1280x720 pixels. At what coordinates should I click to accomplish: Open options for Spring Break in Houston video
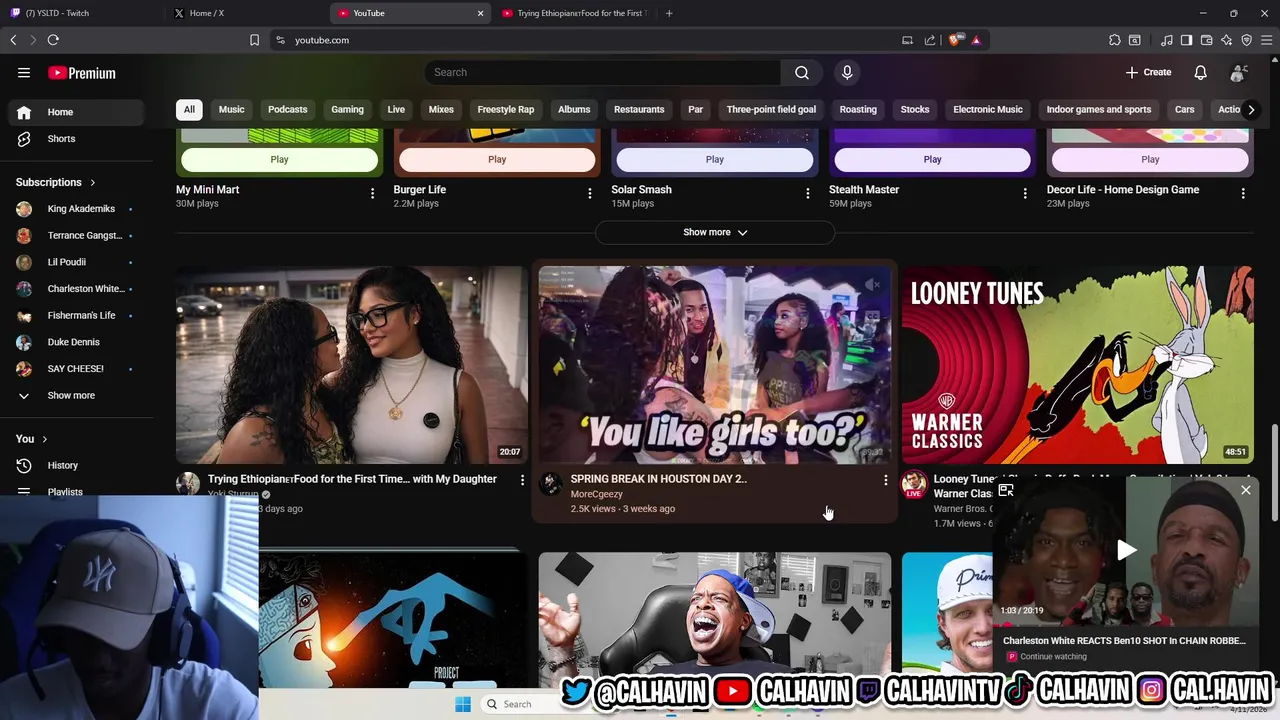pos(885,480)
